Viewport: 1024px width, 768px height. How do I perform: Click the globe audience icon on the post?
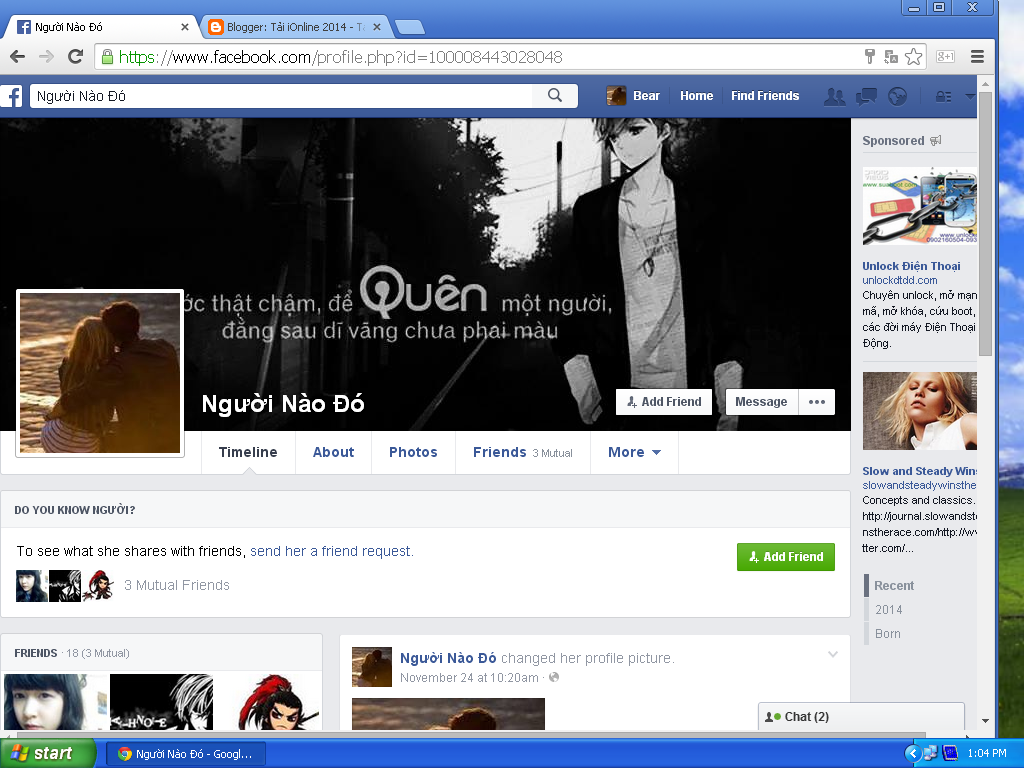554,677
